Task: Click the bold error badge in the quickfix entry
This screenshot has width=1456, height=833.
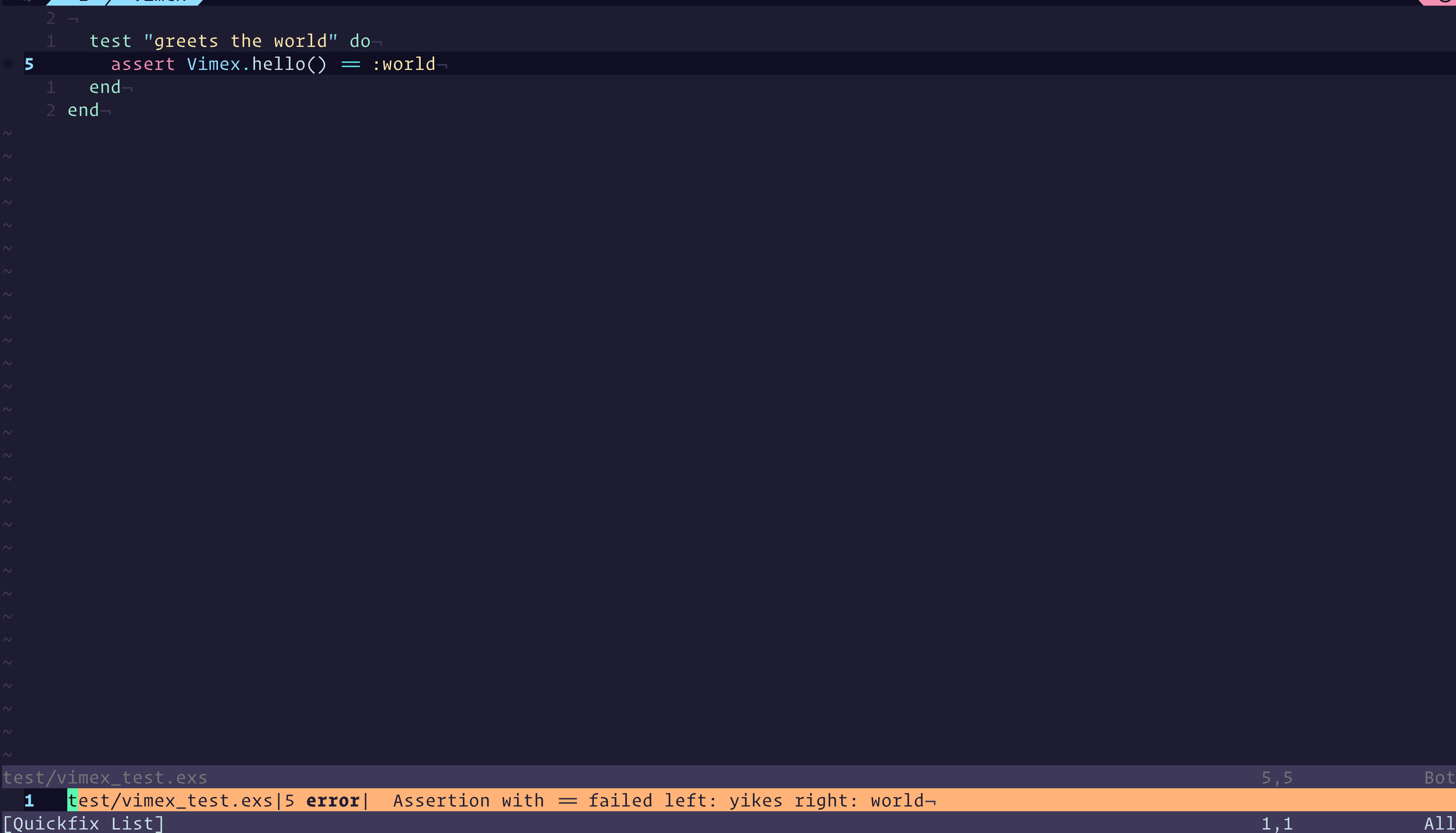Action: click(x=332, y=800)
